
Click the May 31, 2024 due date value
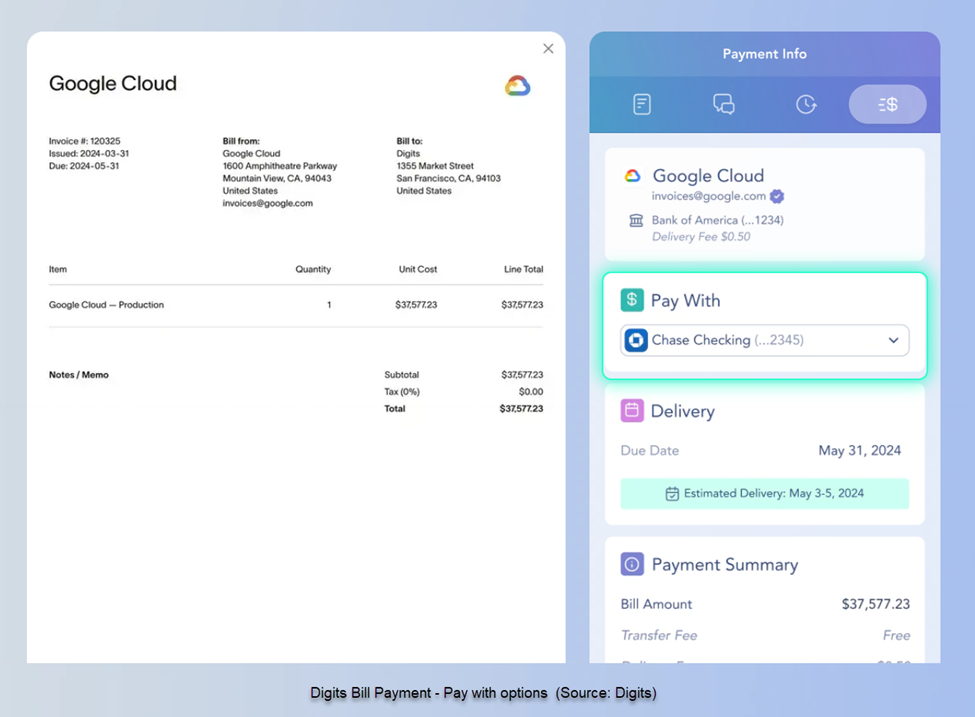coord(859,451)
